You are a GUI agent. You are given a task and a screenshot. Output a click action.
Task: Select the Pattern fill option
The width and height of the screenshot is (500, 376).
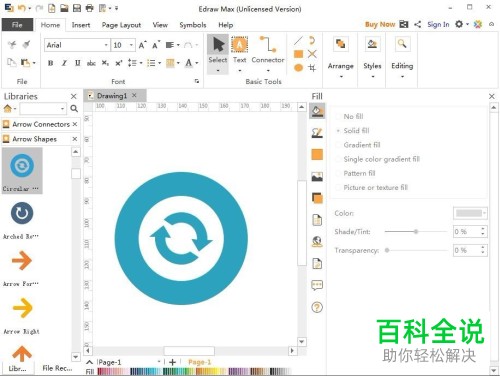(x=355, y=173)
